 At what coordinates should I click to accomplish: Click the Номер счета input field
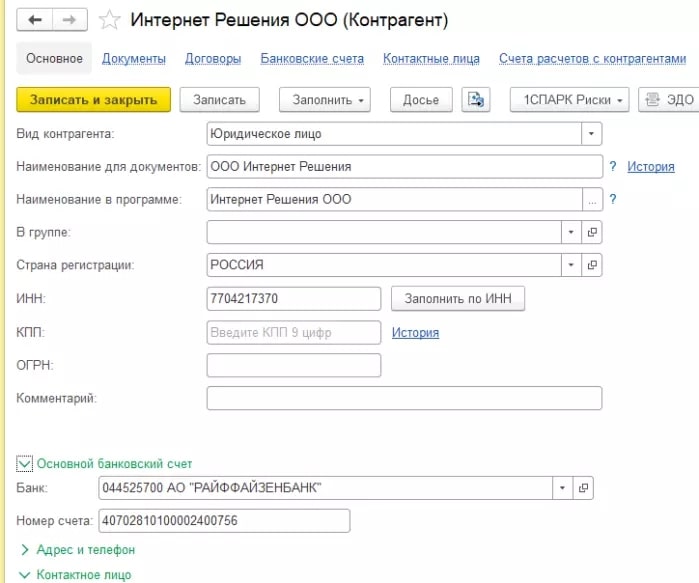click(224, 521)
